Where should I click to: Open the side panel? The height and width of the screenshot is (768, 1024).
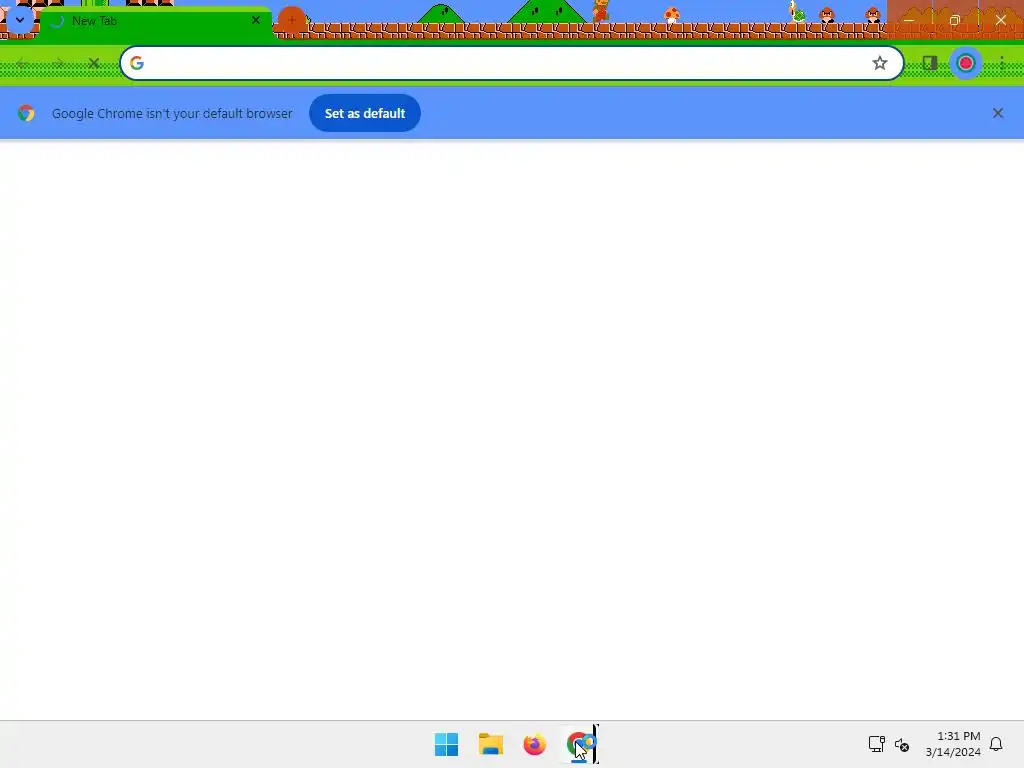coord(930,63)
